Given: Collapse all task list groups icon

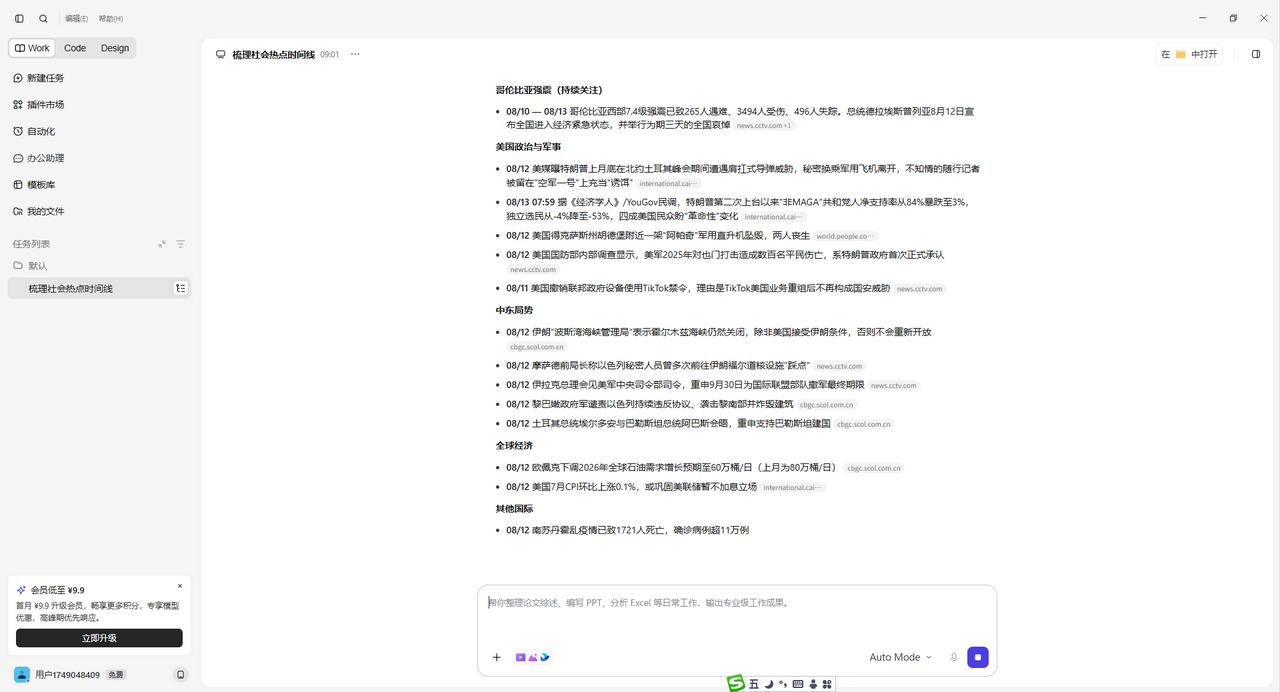Looking at the screenshot, I should (162, 244).
